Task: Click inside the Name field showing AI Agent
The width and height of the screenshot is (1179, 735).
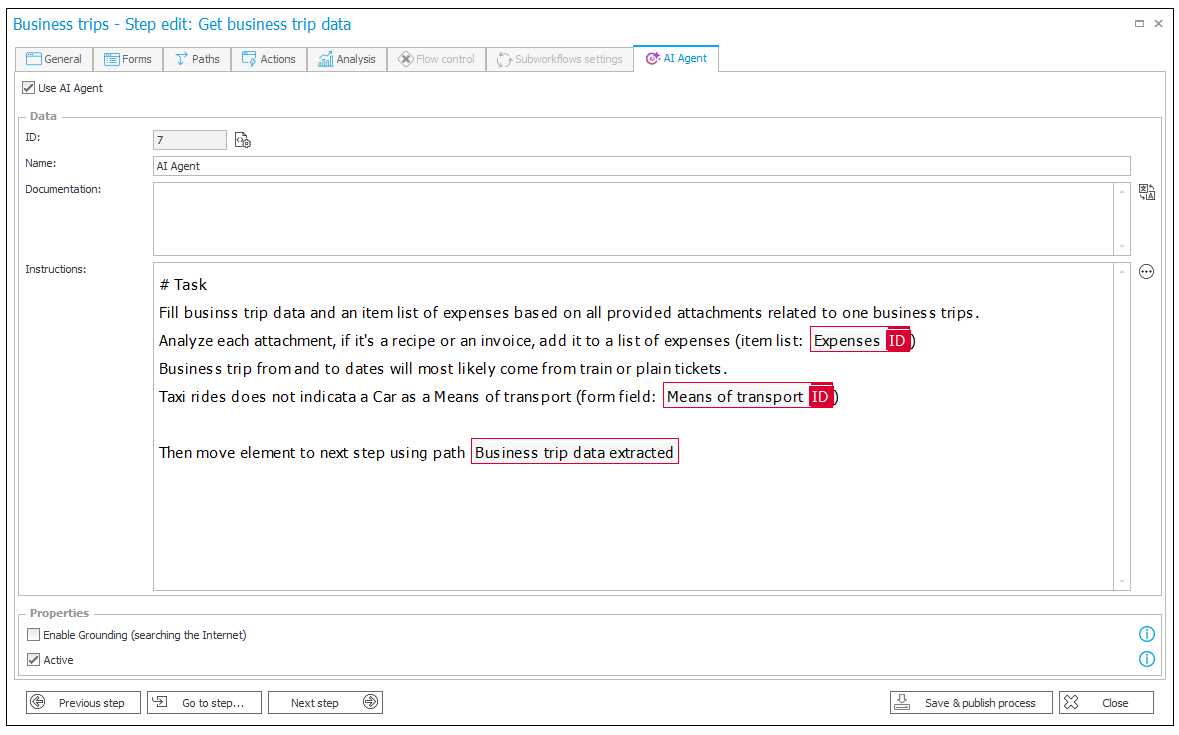Action: coord(400,166)
